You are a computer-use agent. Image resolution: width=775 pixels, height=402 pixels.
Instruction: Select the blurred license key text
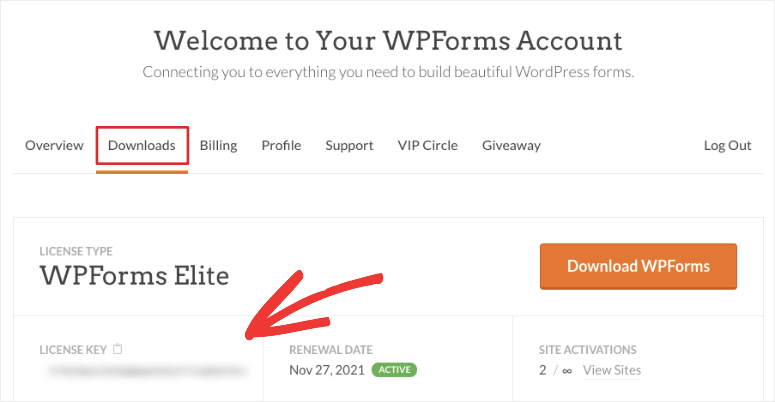142,371
